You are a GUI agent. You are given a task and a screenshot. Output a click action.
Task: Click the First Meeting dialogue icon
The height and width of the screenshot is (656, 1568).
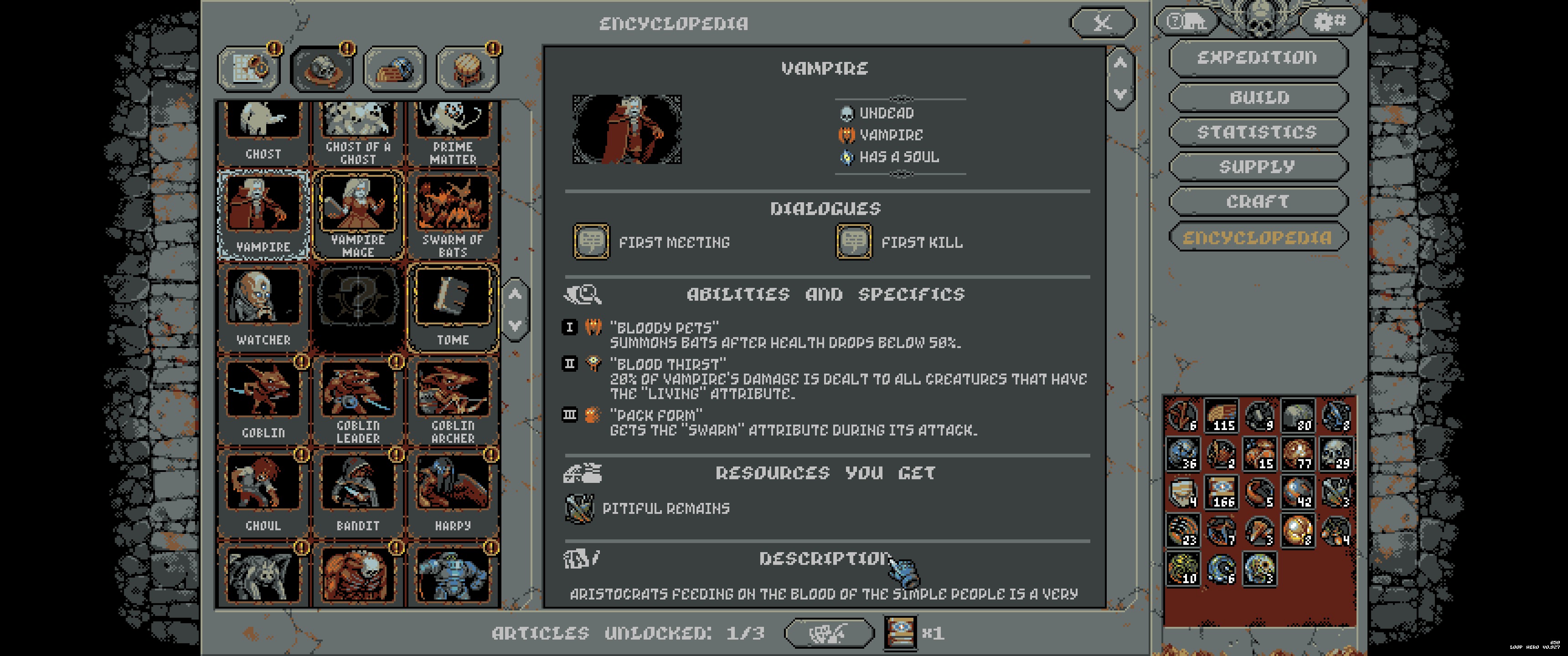click(x=591, y=241)
